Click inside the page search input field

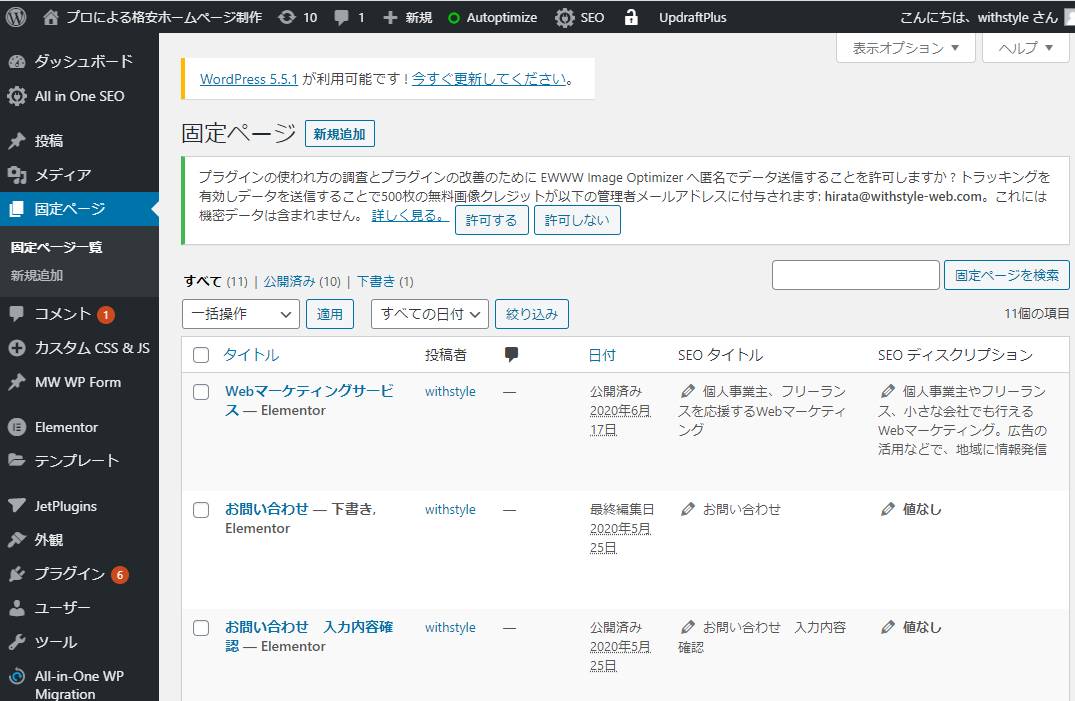click(x=855, y=274)
